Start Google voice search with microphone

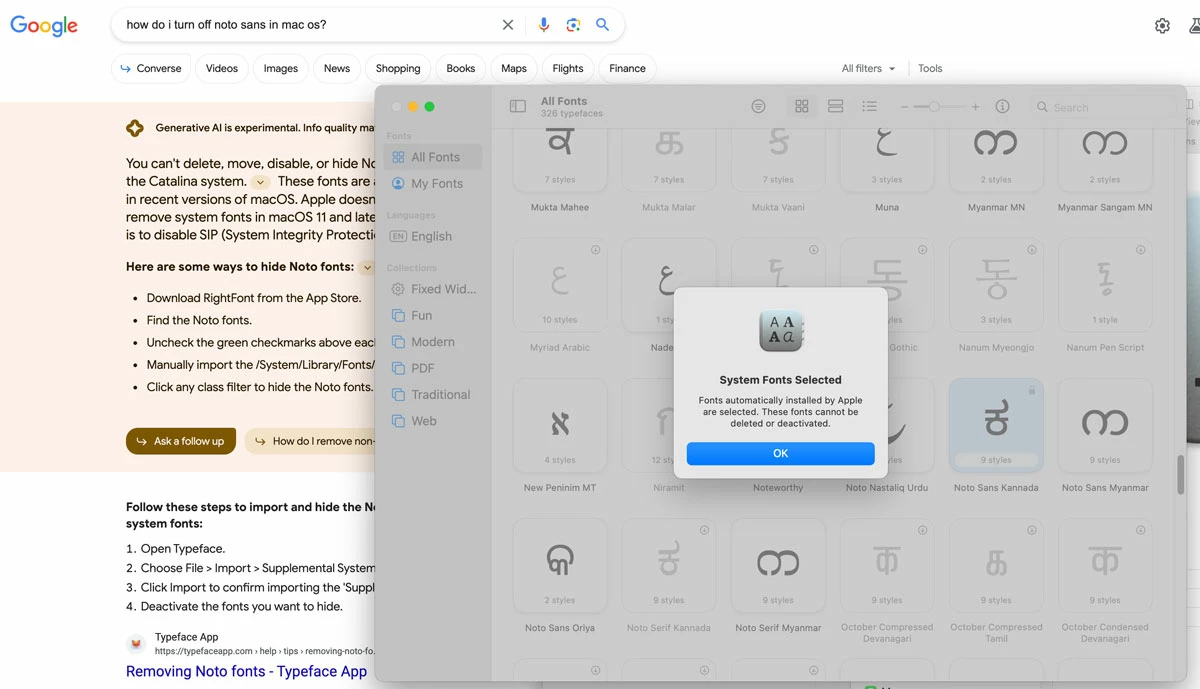coord(543,25)
